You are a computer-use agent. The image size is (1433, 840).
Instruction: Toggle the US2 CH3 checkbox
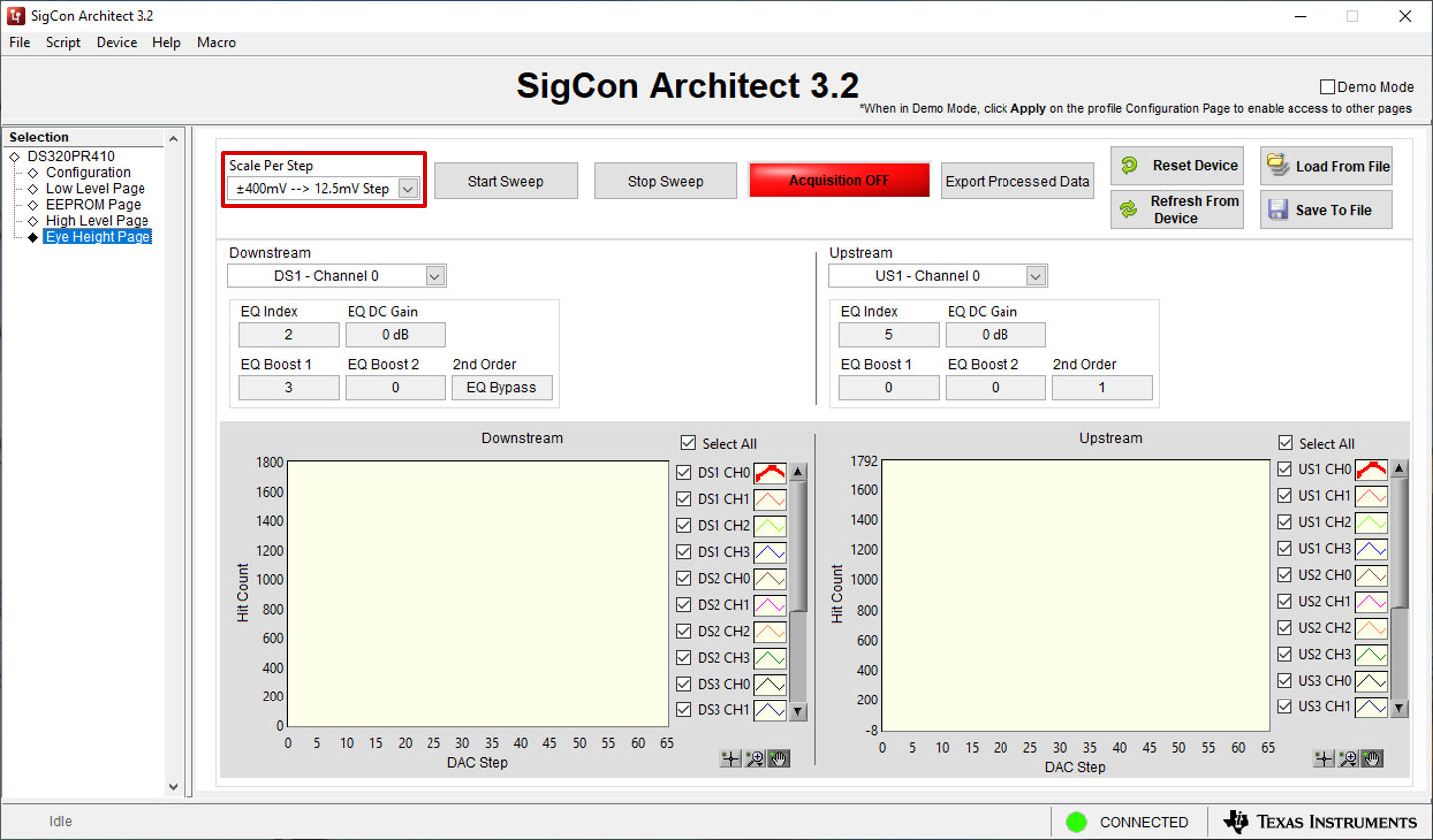(x=1285, y=654)
